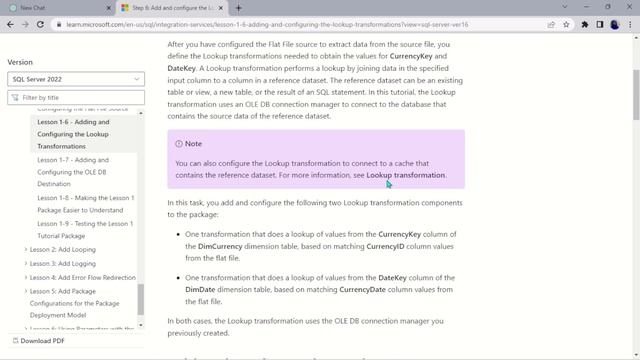
Task: Open the browser side panel
Action: pyautogui.click(x=600, y=24)
